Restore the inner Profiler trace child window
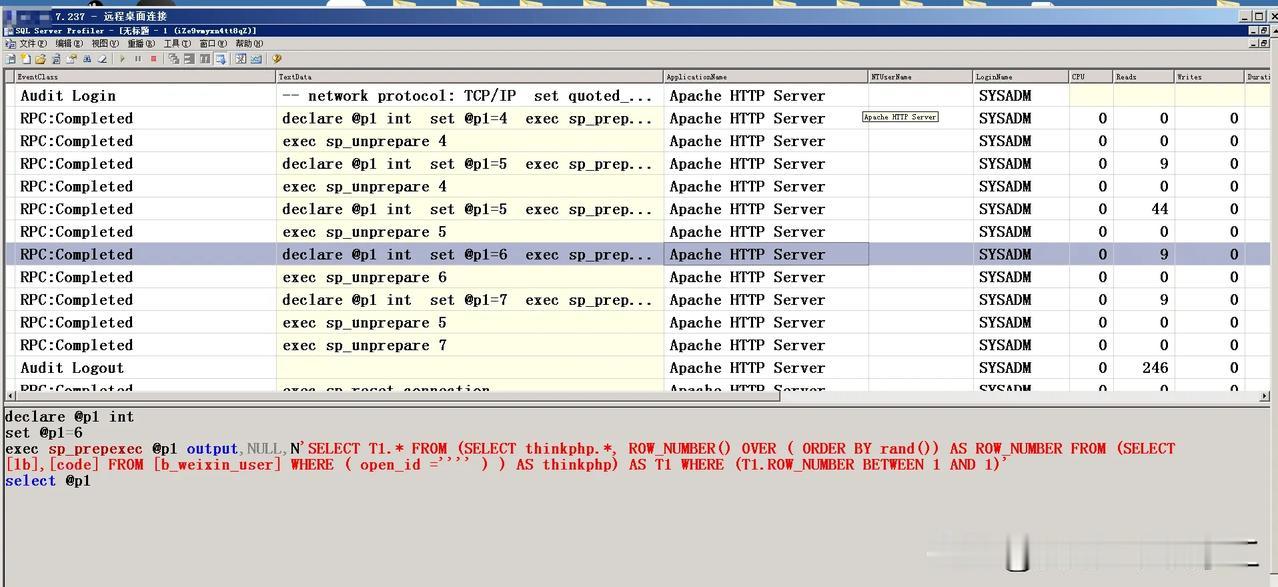Viewport: 1278px width, 587px height. [x=1263, y=43]
